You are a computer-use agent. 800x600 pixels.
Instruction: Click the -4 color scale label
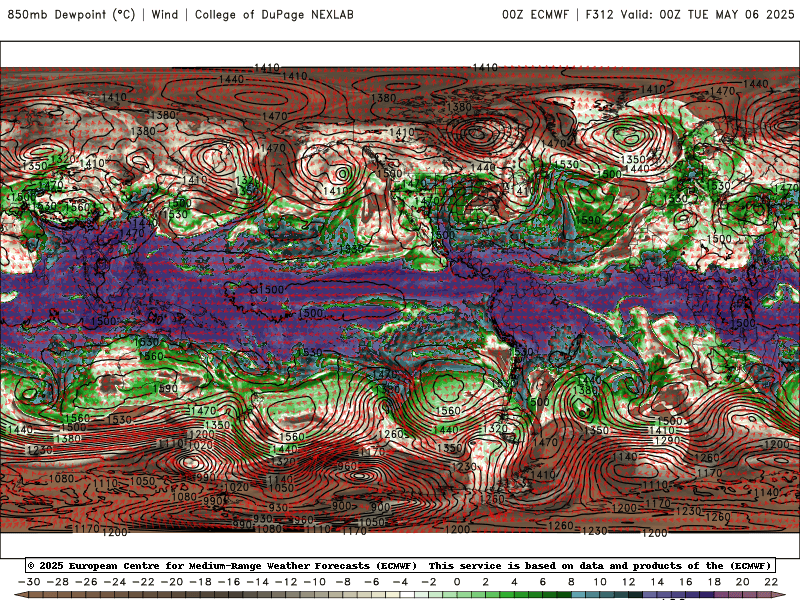tap(401, 582)
